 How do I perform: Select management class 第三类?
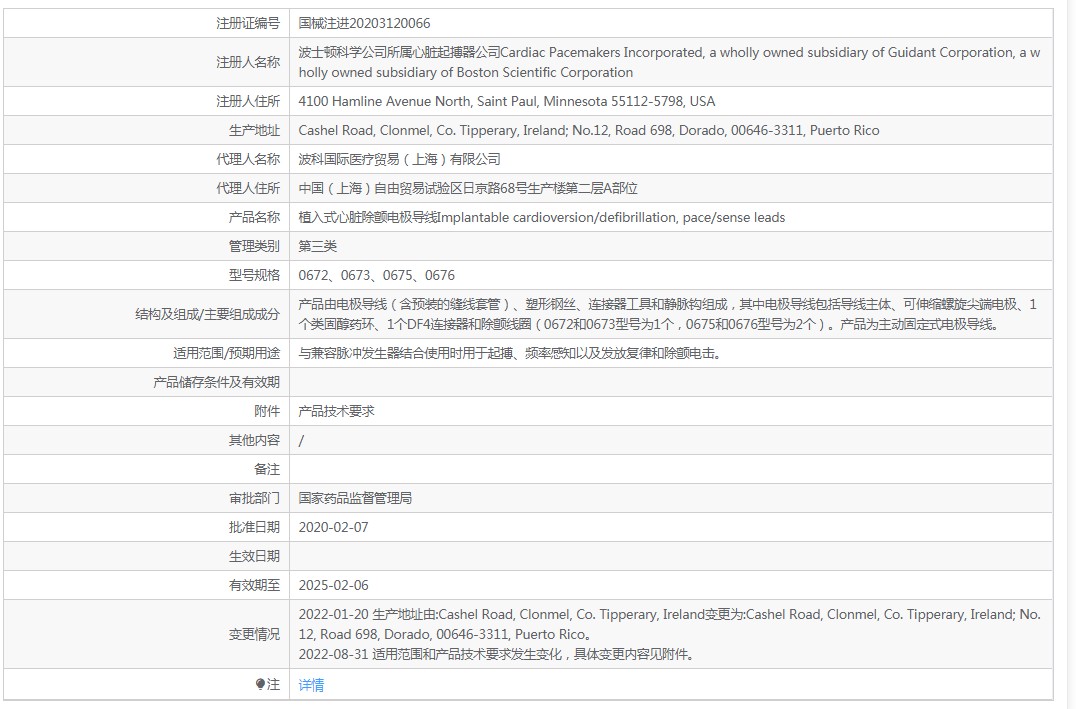click(318, 246)
